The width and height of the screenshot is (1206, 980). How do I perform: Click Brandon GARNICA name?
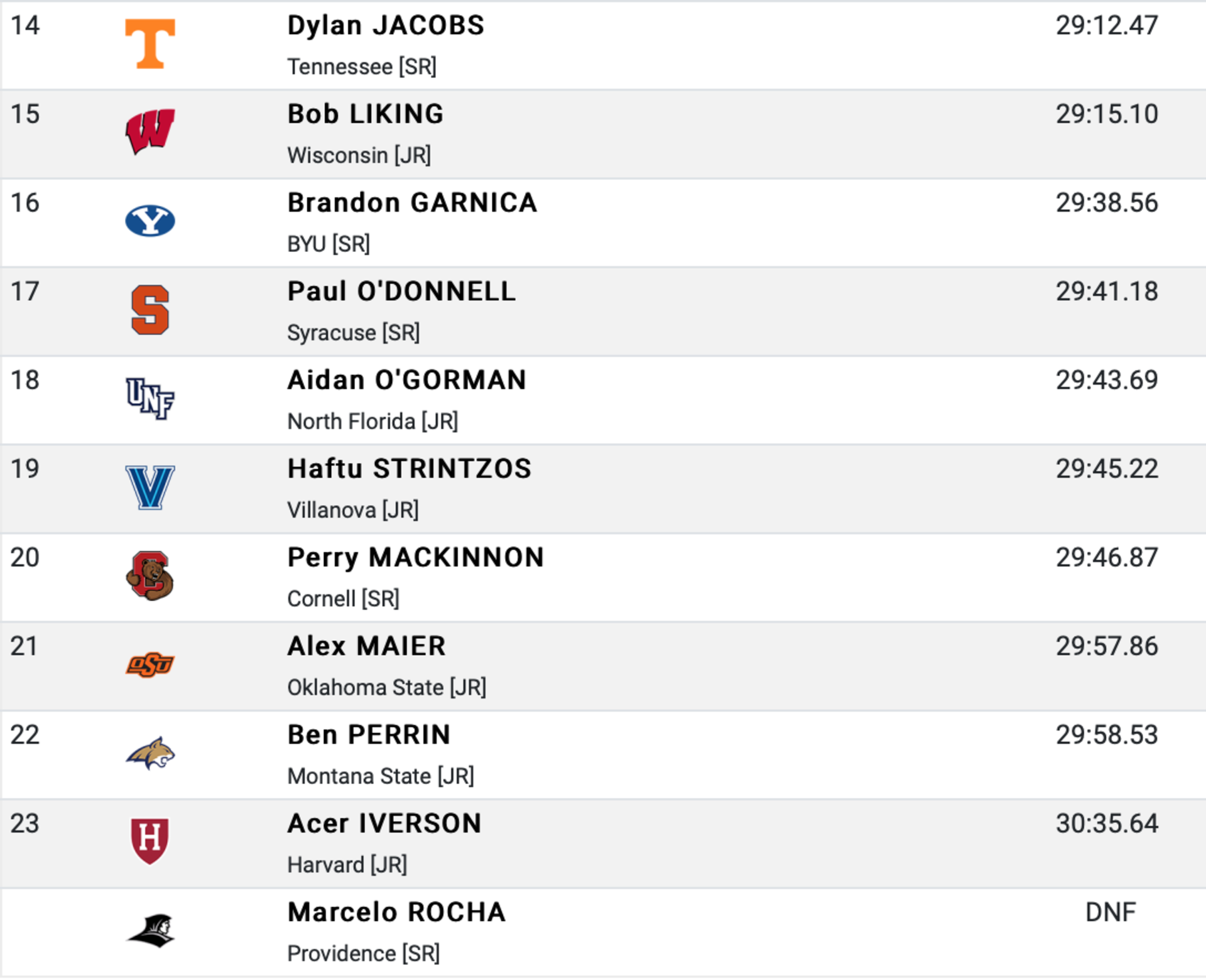point(412,203)
